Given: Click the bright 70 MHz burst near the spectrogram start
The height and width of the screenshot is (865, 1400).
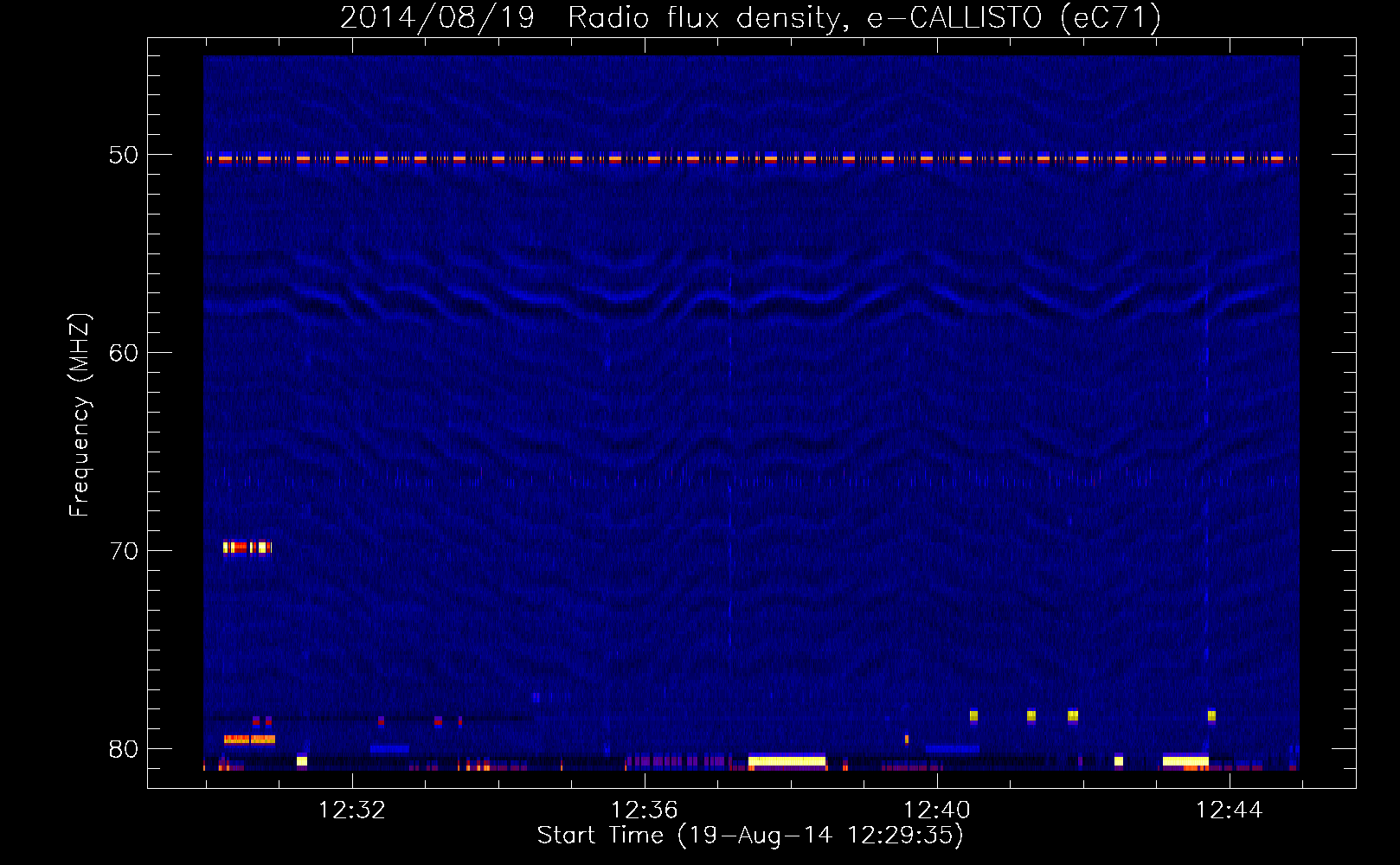Looking at the screenshot, I should [247, 547].
